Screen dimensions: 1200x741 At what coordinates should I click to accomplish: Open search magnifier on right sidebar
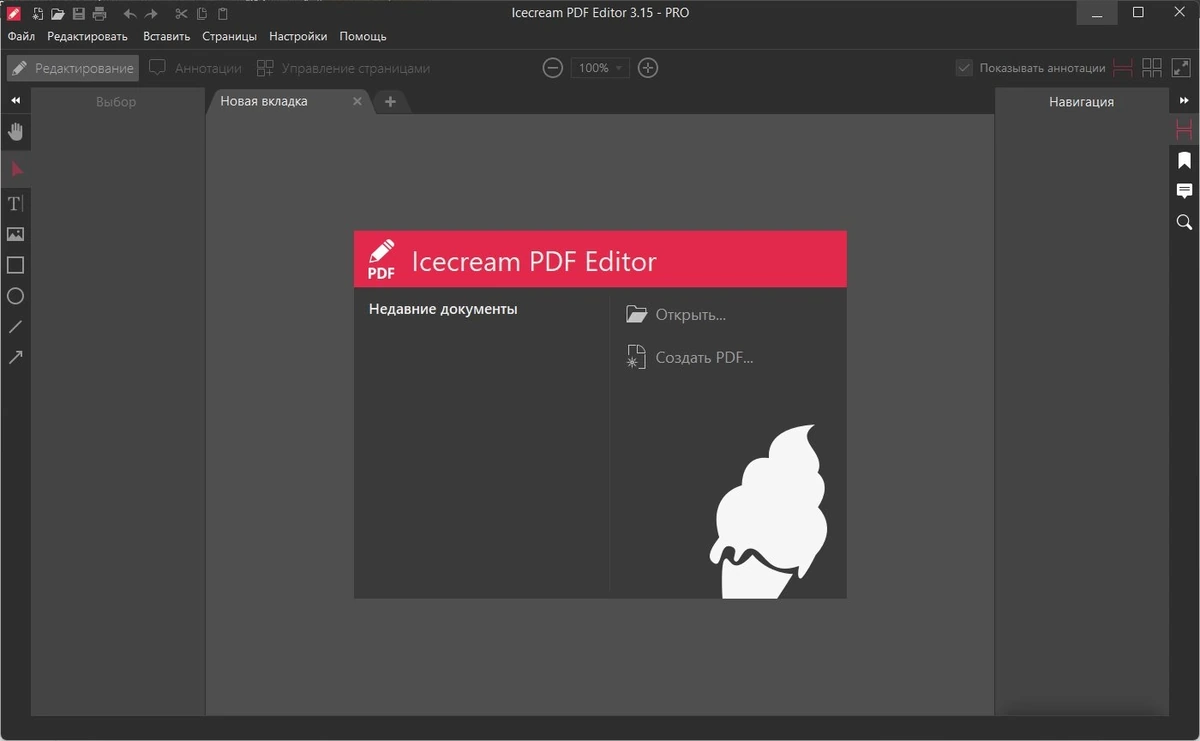[1184, 222]
